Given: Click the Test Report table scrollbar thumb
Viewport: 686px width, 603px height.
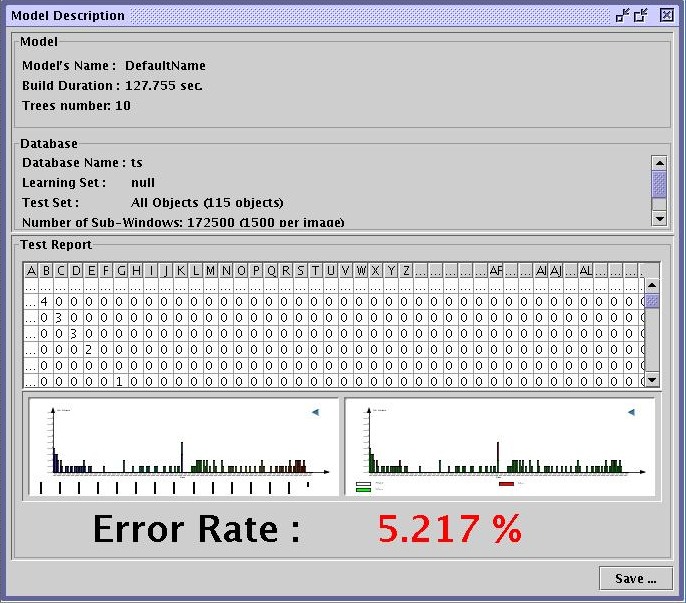Looking at the screenshot, I should (652, 300).
